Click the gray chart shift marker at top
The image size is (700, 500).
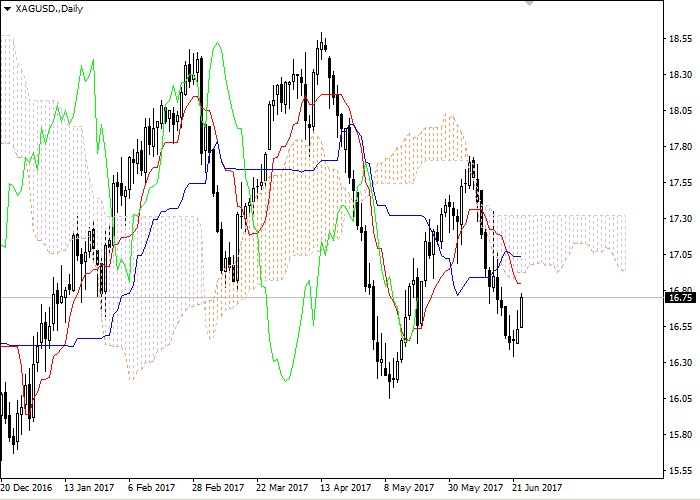point(529,3)
